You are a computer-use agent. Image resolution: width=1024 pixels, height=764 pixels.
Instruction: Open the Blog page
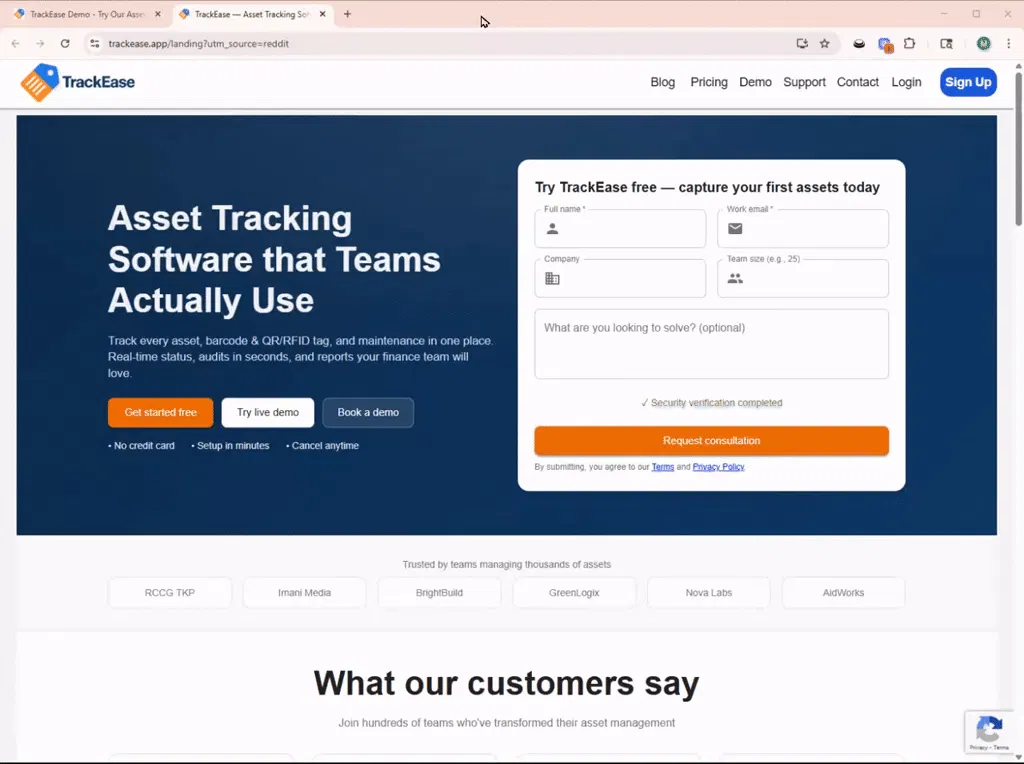tap(662, 82)
